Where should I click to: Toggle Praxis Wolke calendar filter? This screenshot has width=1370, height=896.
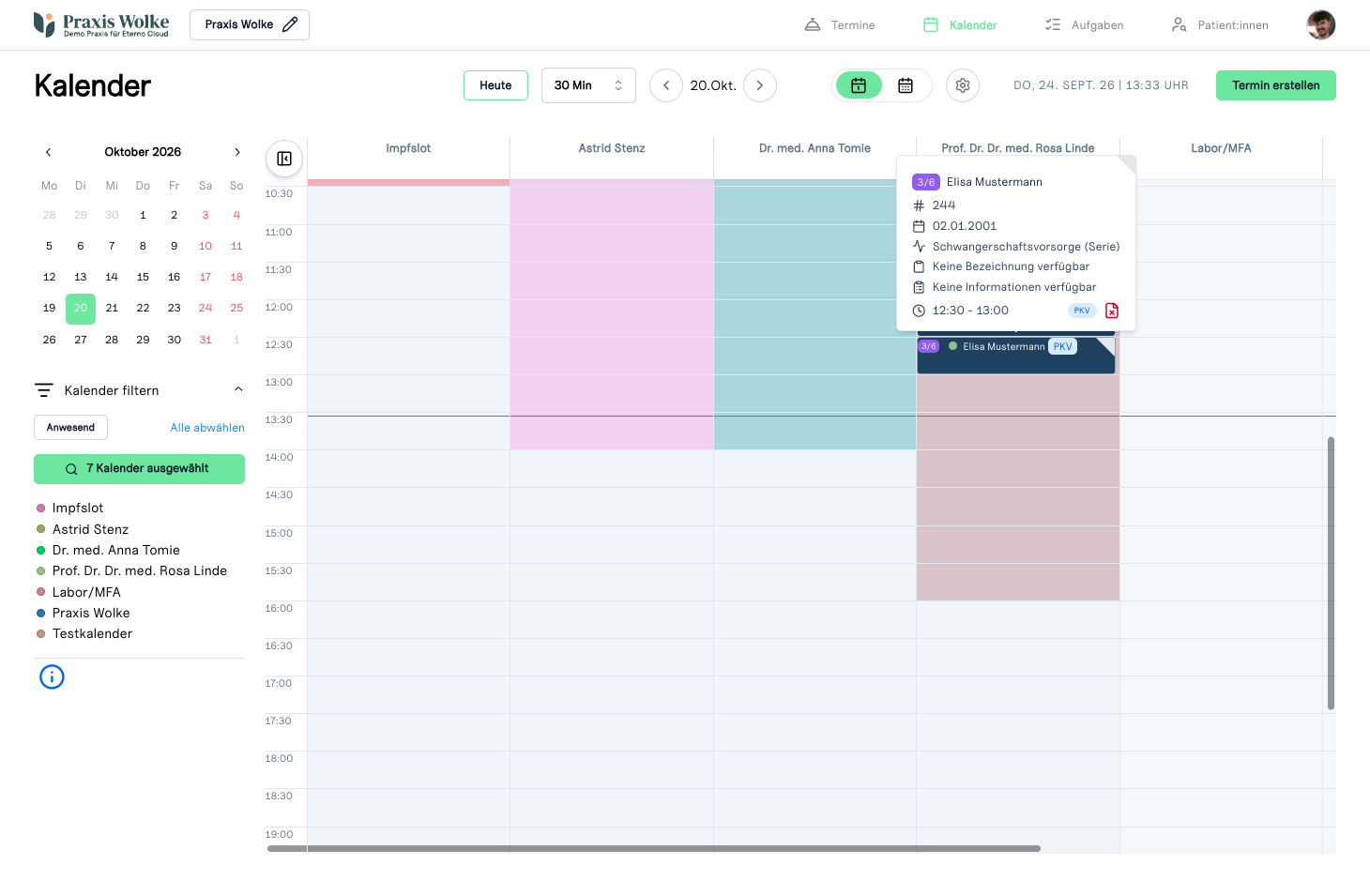pyautogui.click(x=83, y=613)
